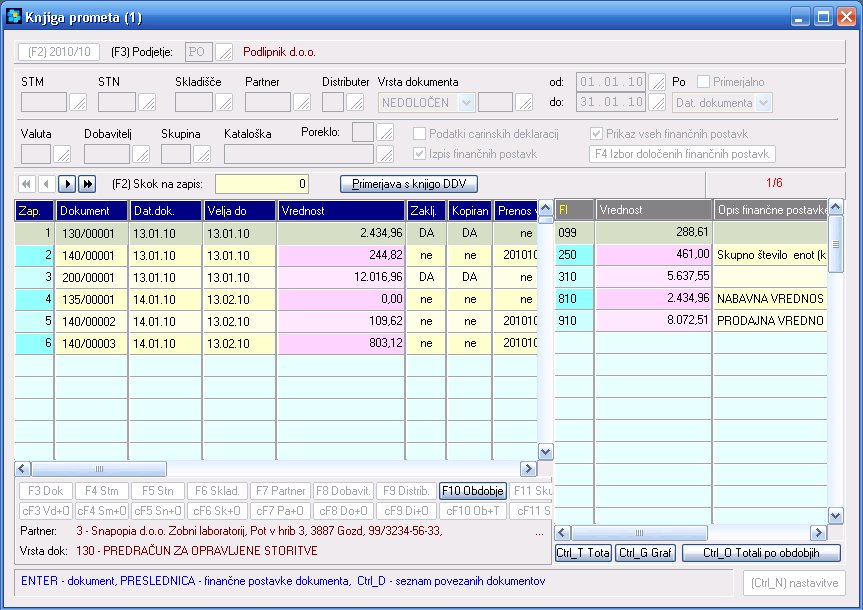Click Primerjava s knjigo DDV button
863x610 pixels.
click(x=409, y=184)
